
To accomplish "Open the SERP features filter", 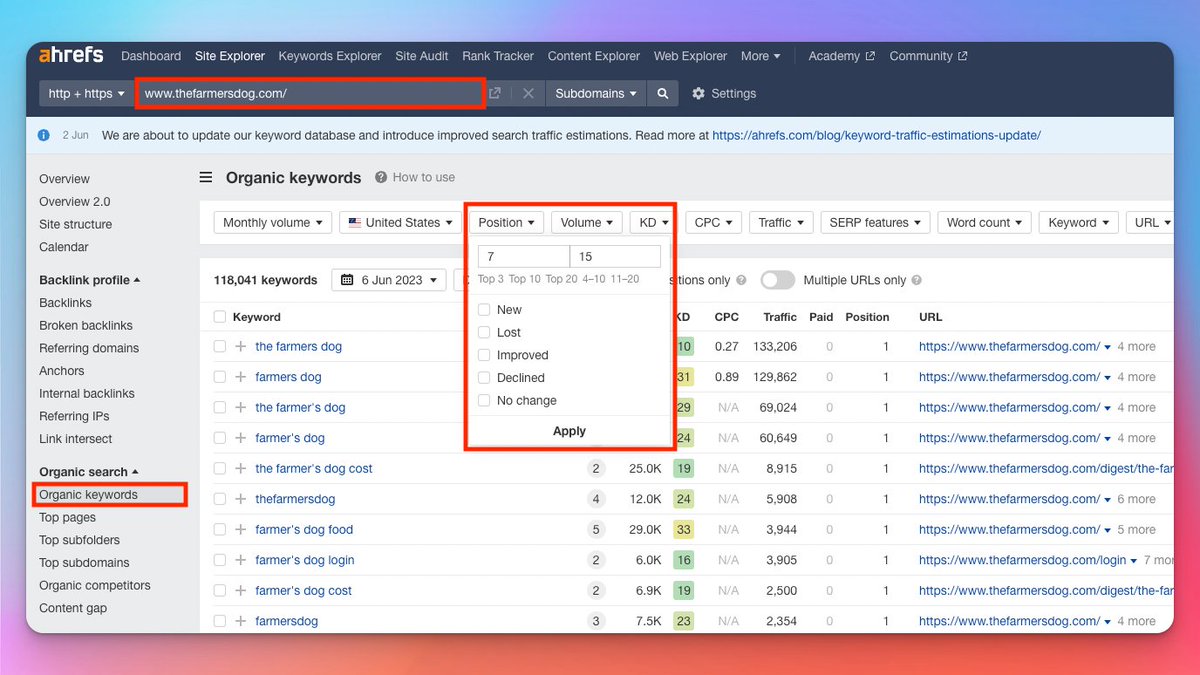I will 875,222.
